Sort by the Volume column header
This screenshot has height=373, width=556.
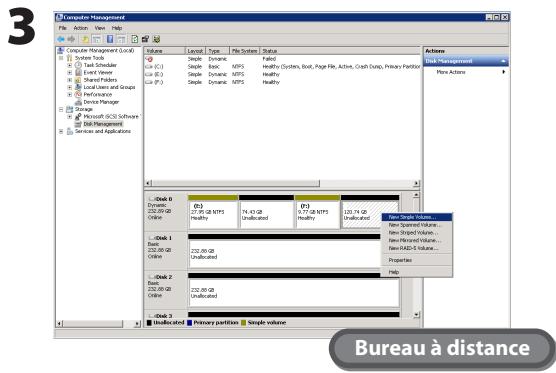165,51
